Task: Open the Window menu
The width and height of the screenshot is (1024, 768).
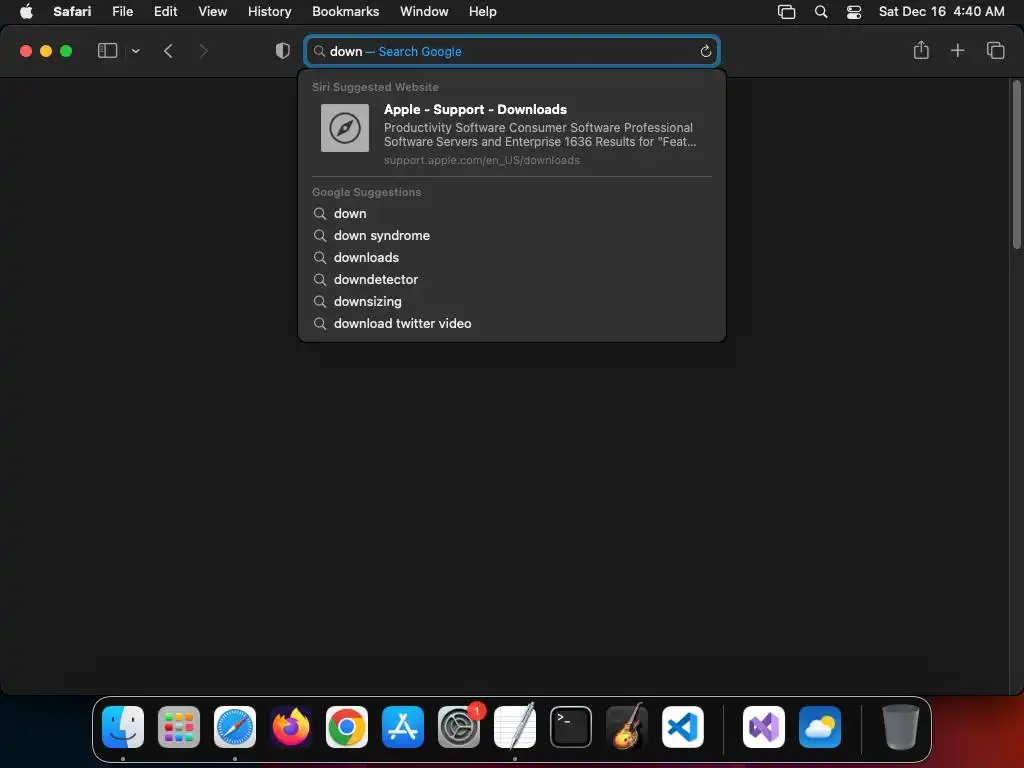Action: [424, 11]
